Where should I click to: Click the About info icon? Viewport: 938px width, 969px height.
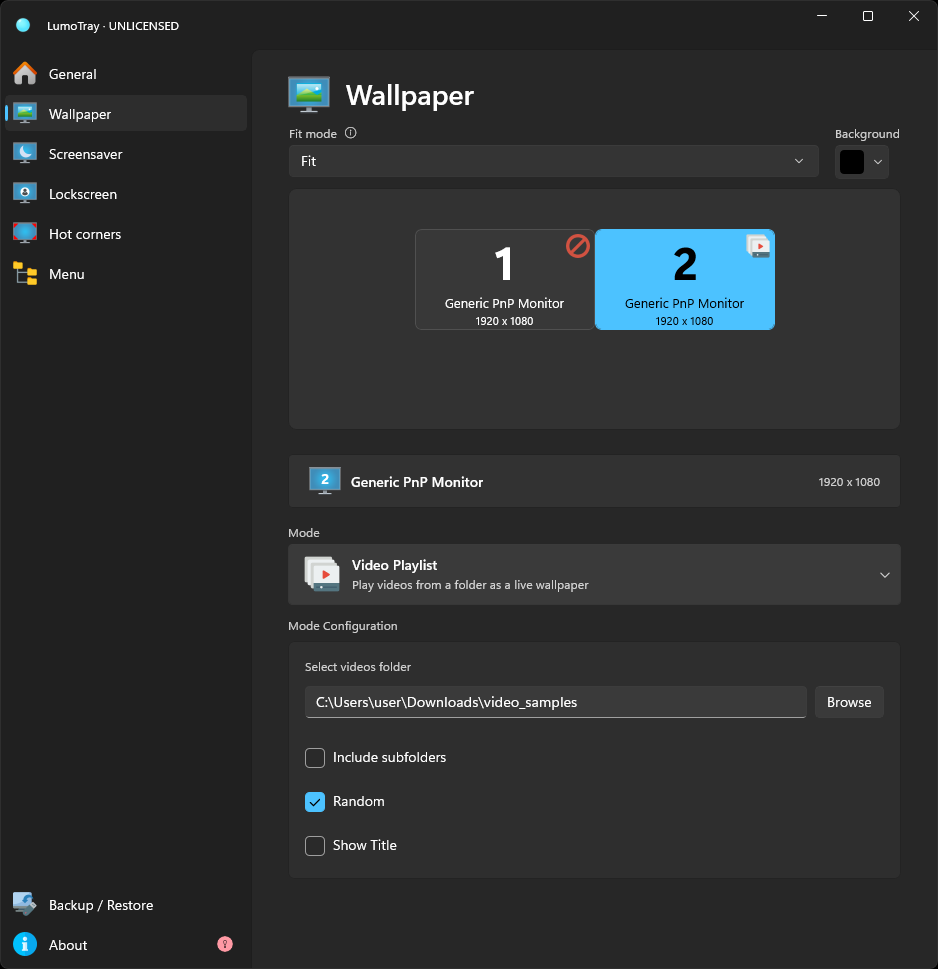coord(25,945)
